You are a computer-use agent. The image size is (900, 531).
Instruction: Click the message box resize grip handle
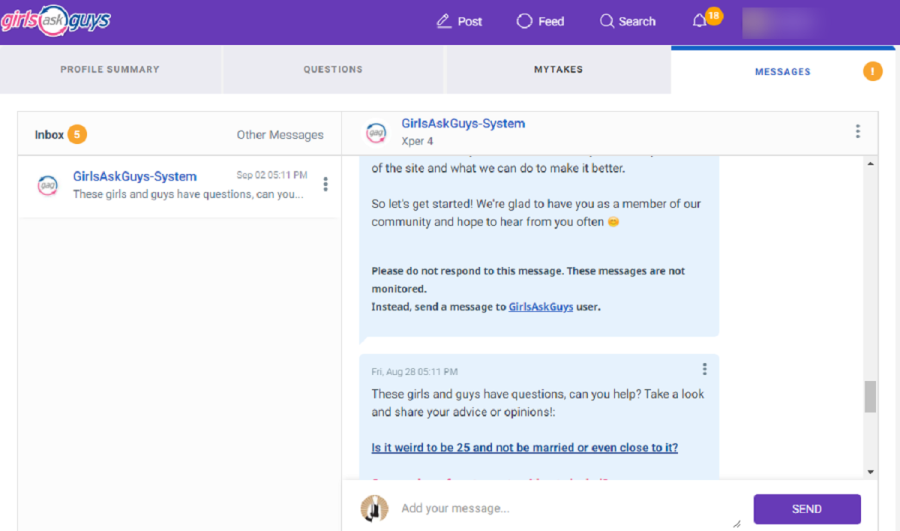737,524
